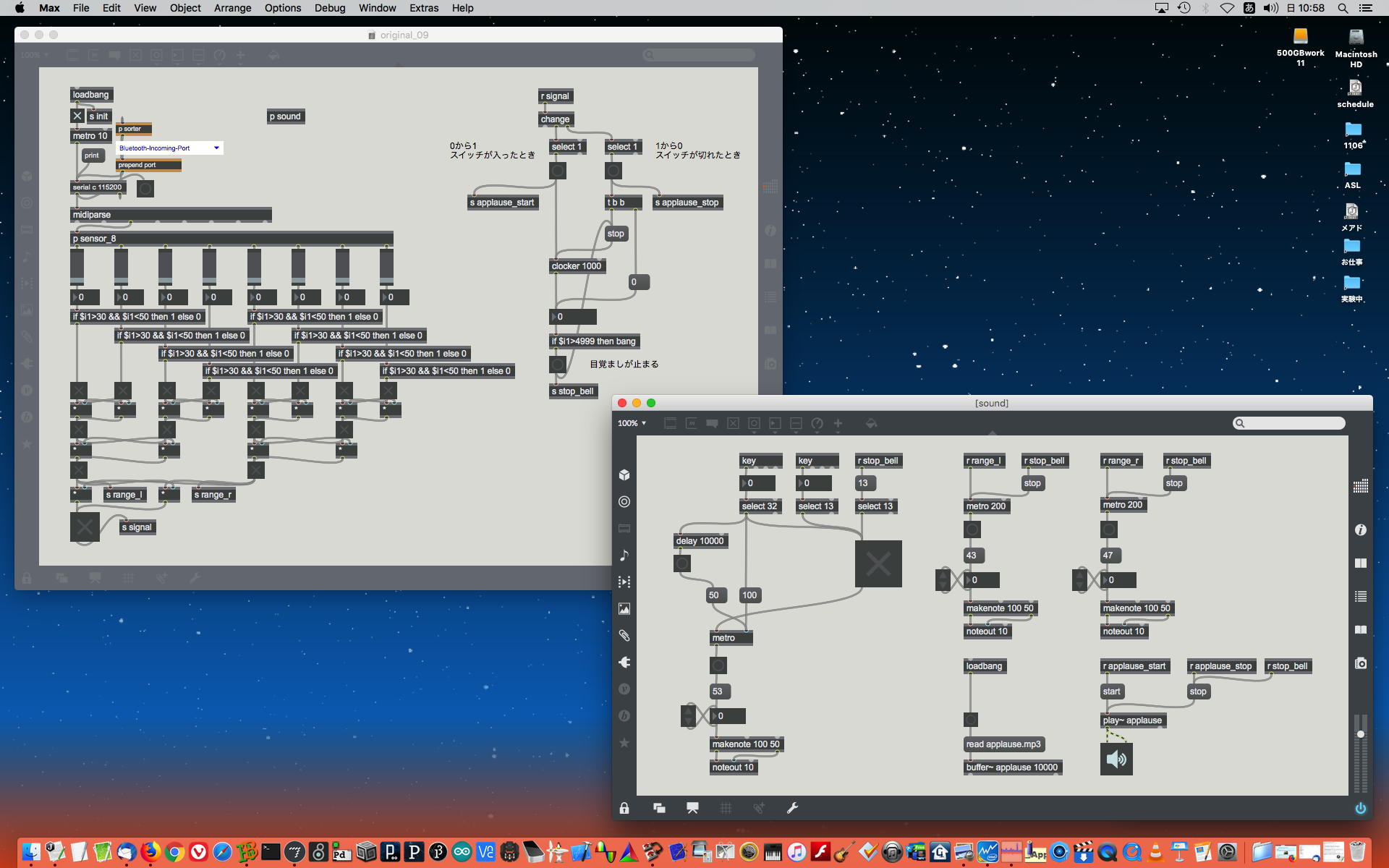
Task: Toggle the X box next to s init
Action: point(77,116)
